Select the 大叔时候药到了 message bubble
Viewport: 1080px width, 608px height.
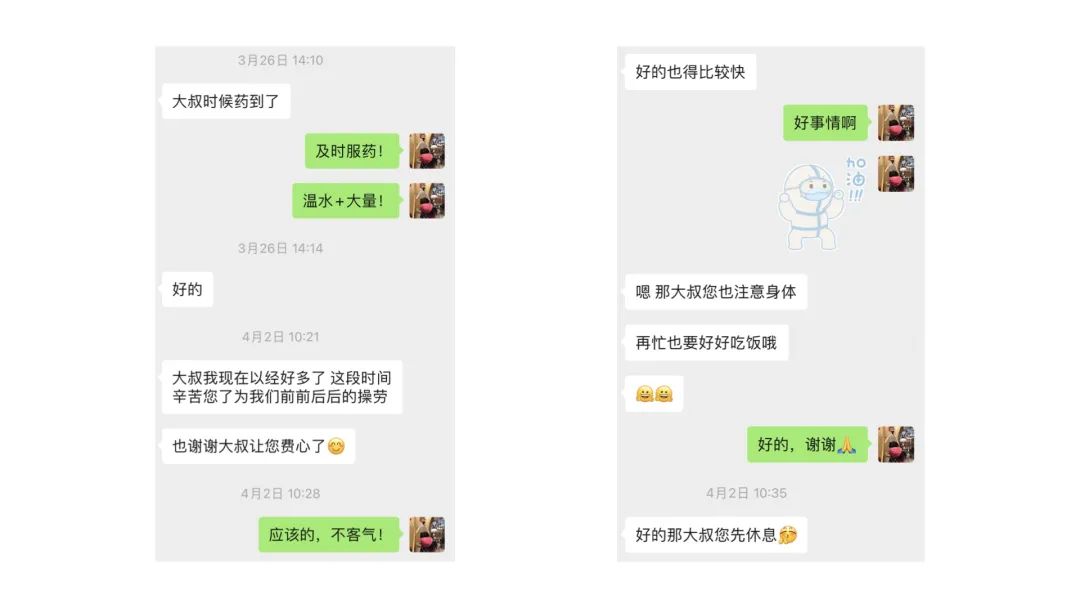pyautogui.click(x=226, y=101)
